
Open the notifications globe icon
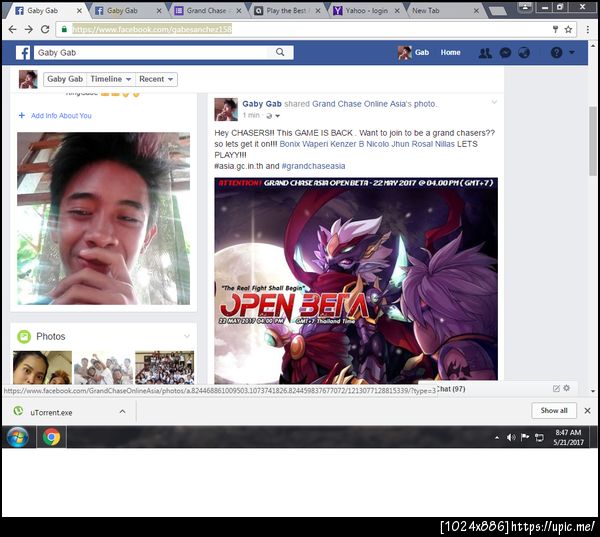click(524, 53)
